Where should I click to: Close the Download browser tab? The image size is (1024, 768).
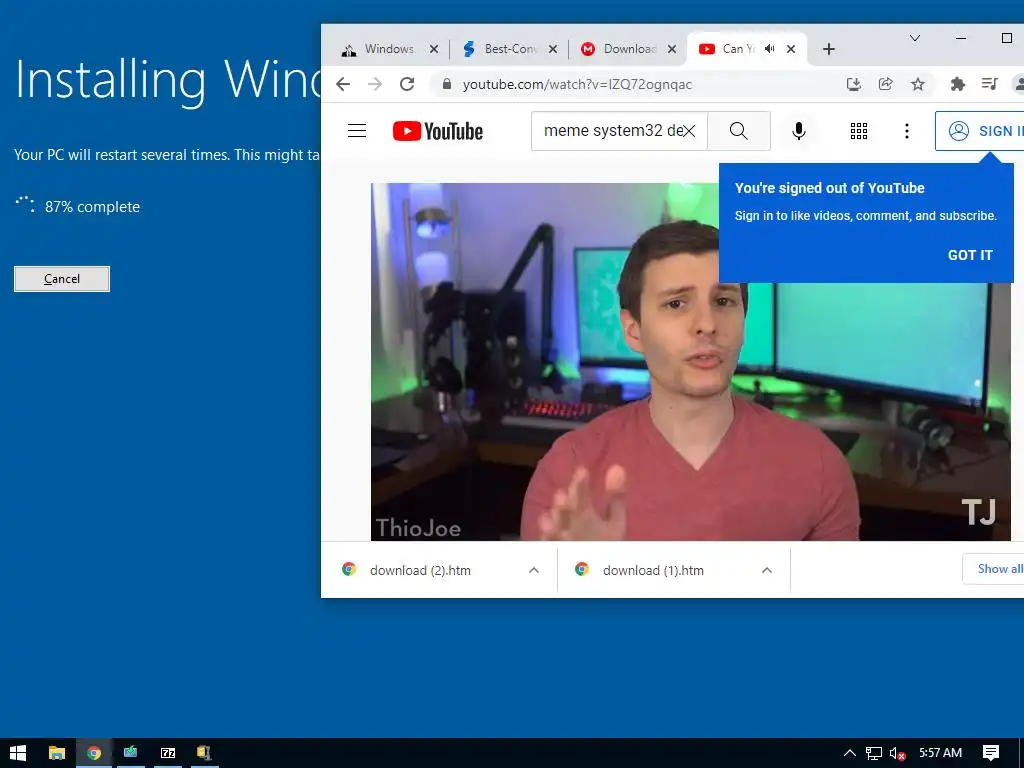[671, 49]
